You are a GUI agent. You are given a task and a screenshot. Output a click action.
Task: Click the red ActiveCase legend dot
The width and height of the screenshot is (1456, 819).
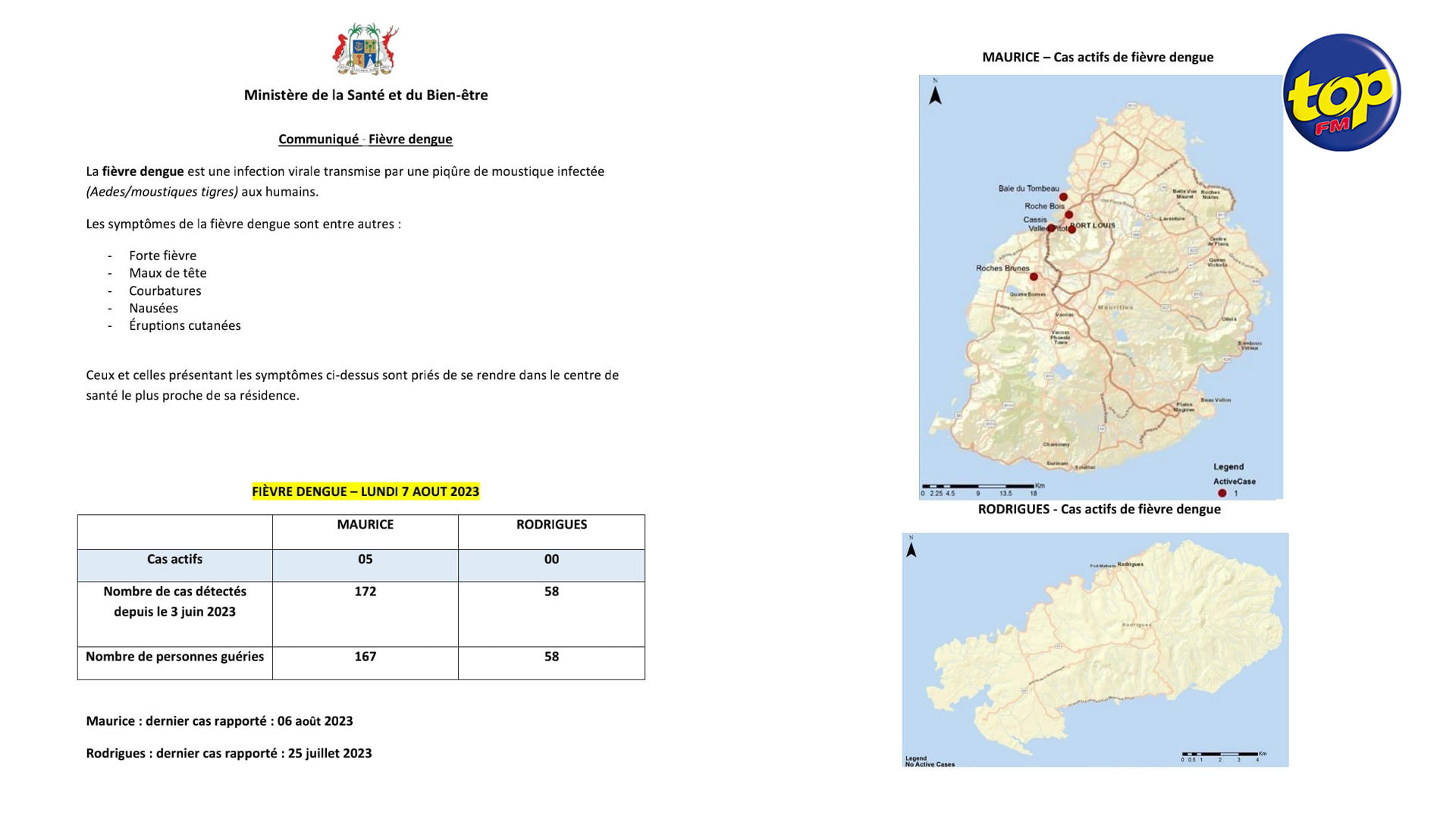(1222, 493)
